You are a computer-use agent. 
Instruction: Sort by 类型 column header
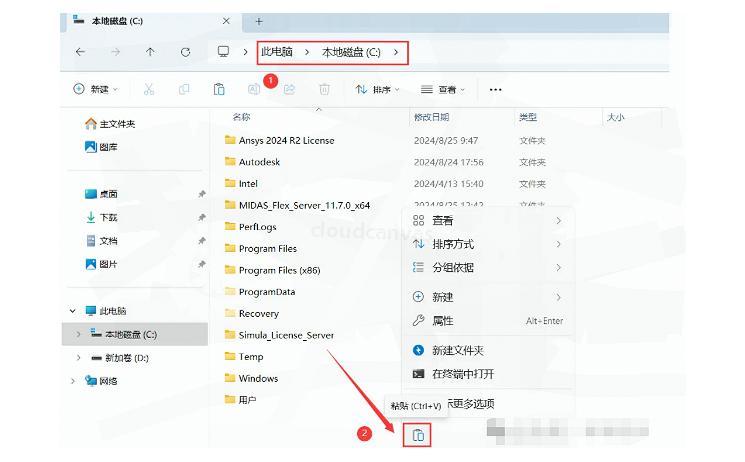tap(528, 117)
